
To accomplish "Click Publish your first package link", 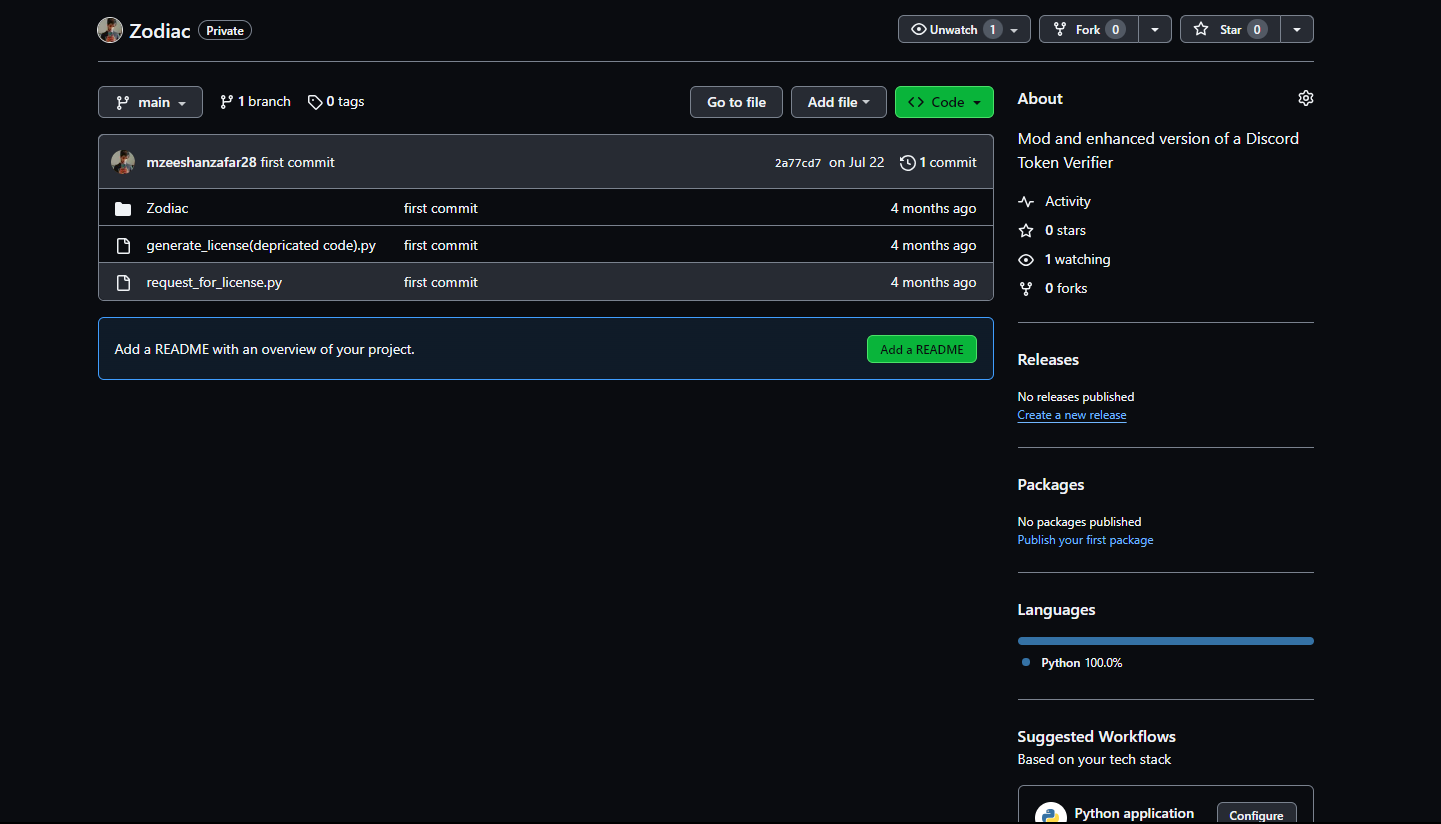I will click(x=1085, y=540).
